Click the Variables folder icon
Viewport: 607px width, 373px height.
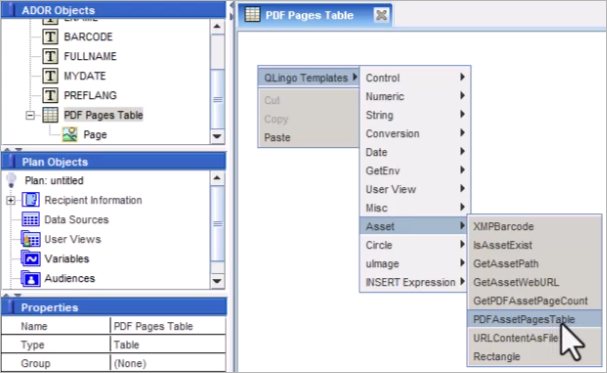tap(30, 258)
